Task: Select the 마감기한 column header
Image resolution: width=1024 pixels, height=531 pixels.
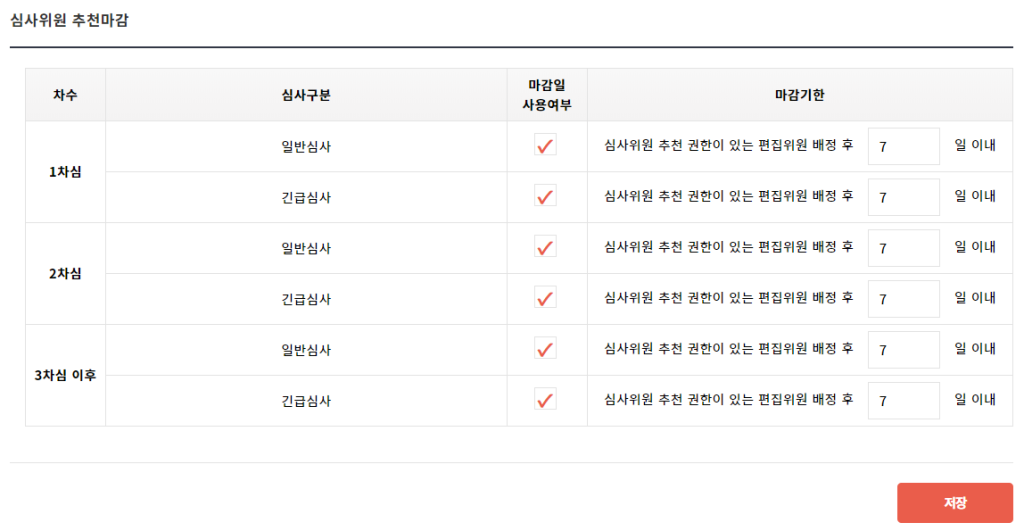Action: click(800, 95)
